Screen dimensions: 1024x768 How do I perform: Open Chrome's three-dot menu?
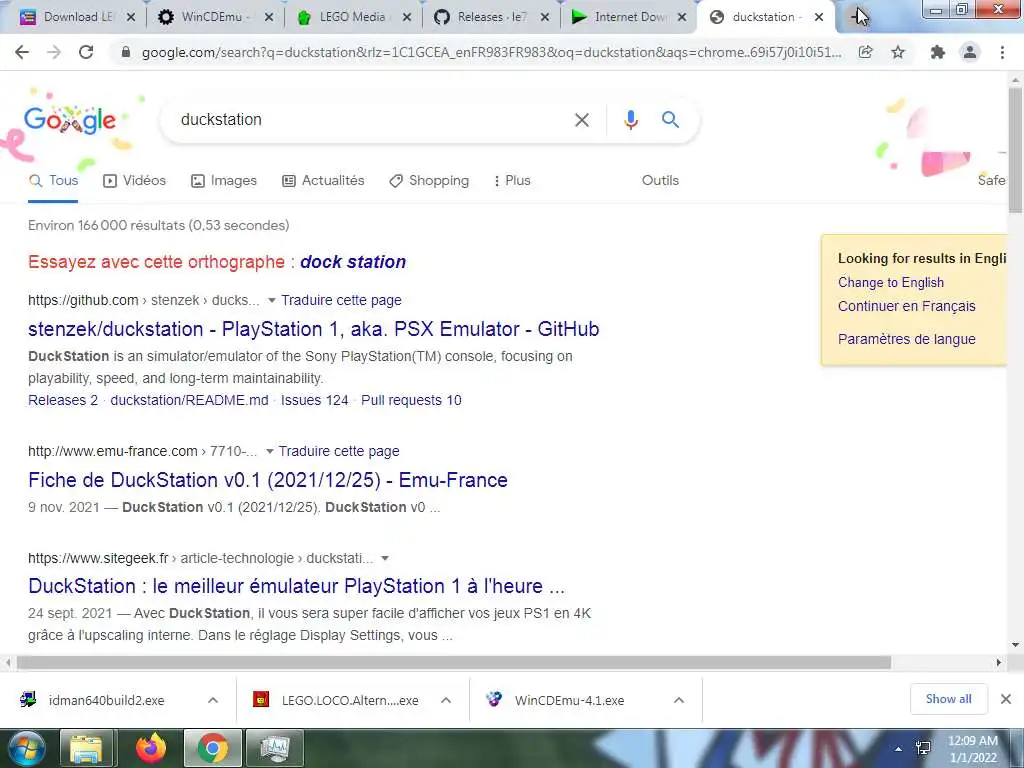(x=1002, y=52)
